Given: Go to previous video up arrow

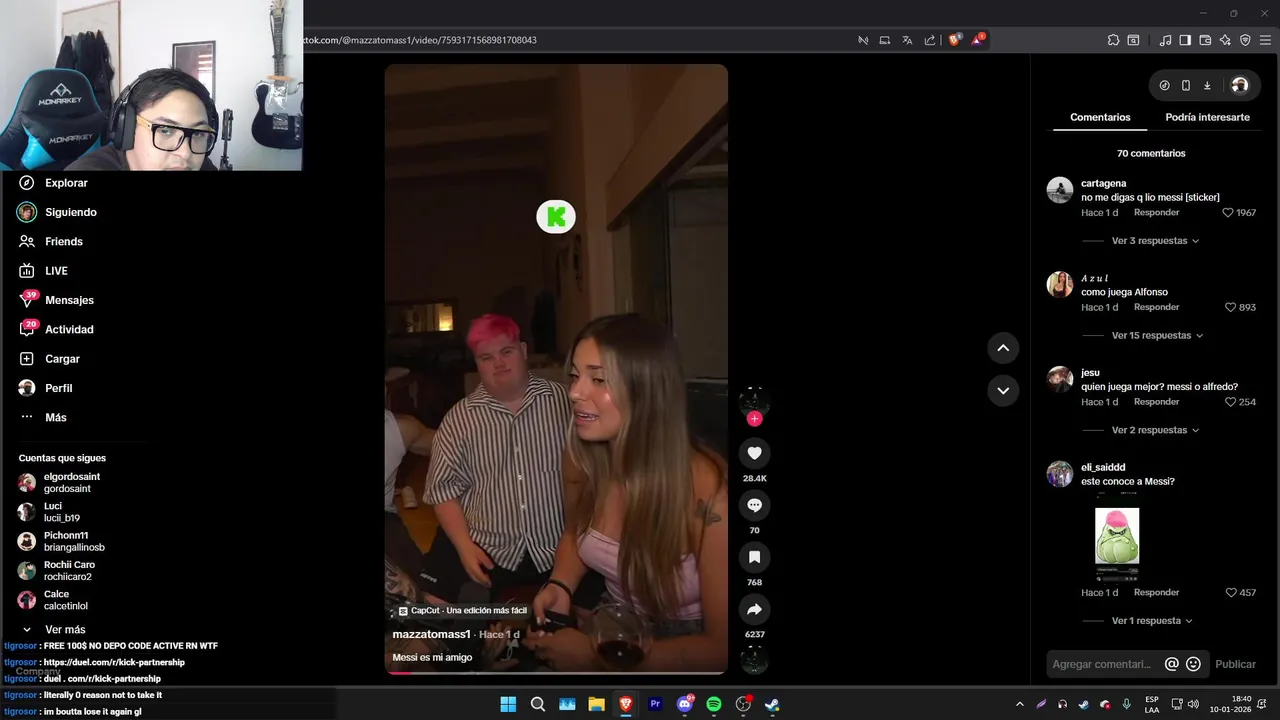Looking at the screenshot, I should click(x=1003, y=348).
